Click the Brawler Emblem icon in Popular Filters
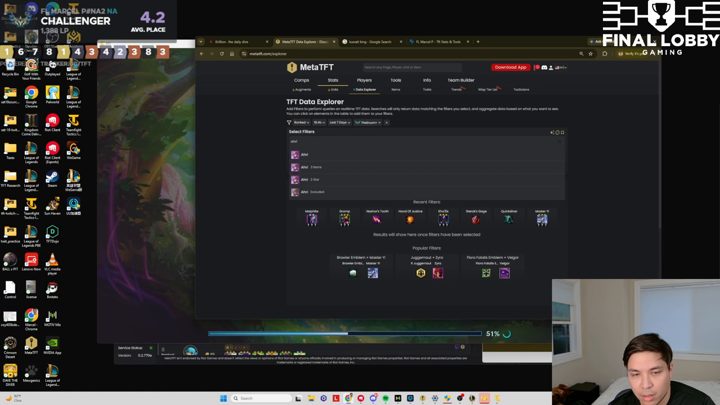 (x=353, y=273)
